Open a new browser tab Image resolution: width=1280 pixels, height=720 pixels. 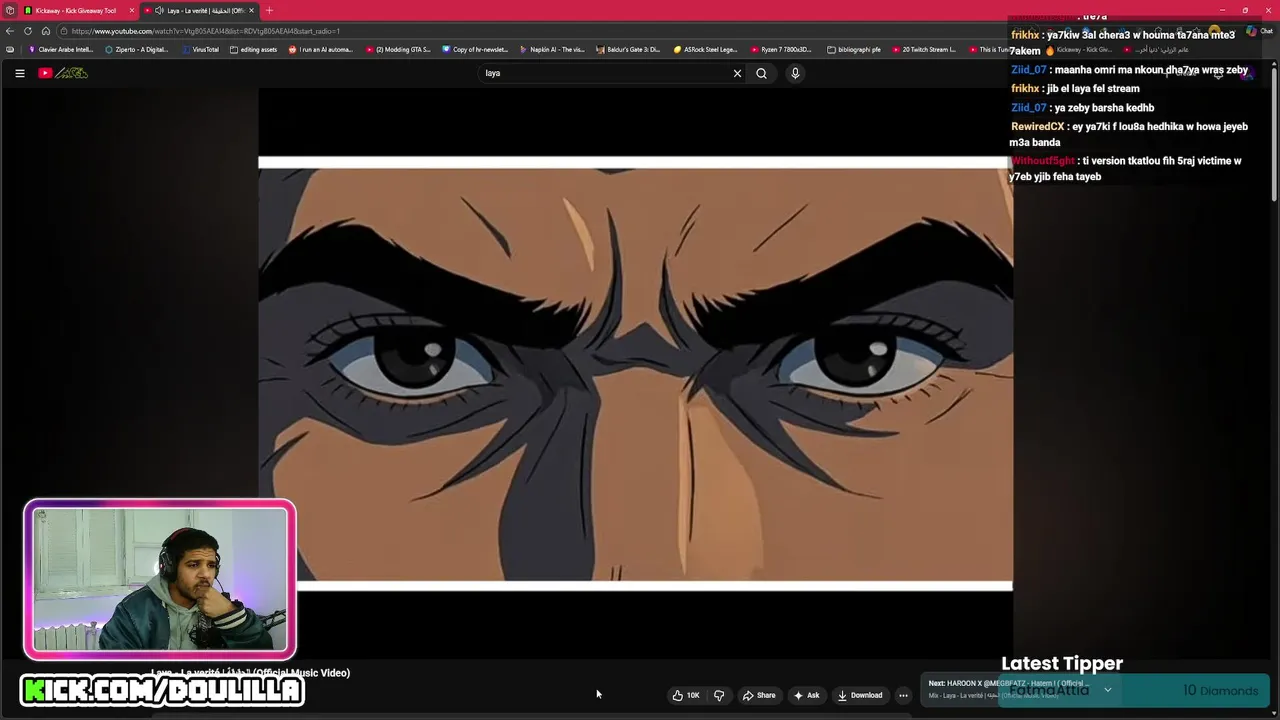tap(269, 10)
